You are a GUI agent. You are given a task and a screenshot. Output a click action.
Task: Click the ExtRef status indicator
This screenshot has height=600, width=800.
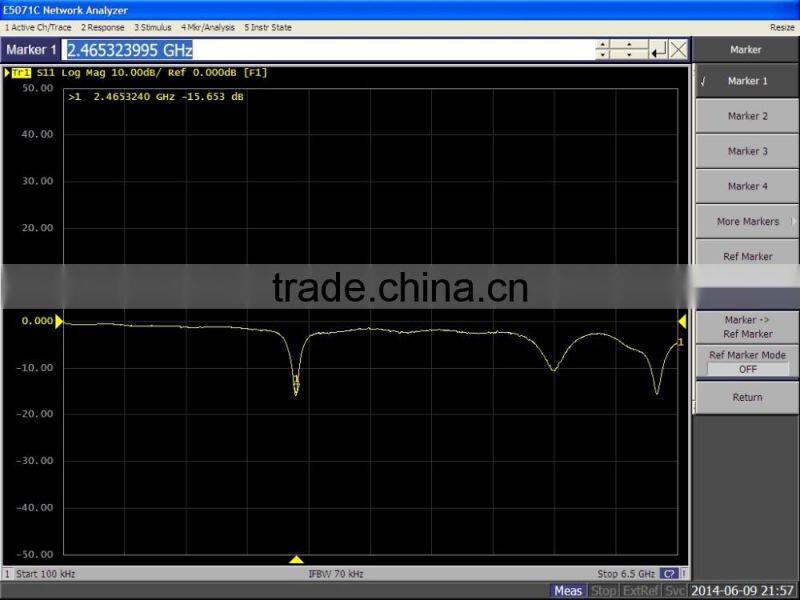[642, 591]
